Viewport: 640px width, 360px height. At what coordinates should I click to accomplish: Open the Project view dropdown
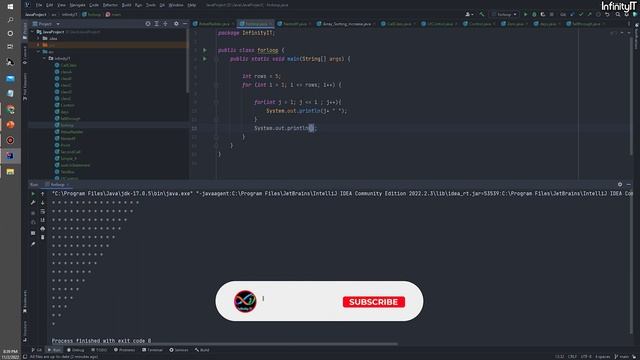(x=46, y=24)
